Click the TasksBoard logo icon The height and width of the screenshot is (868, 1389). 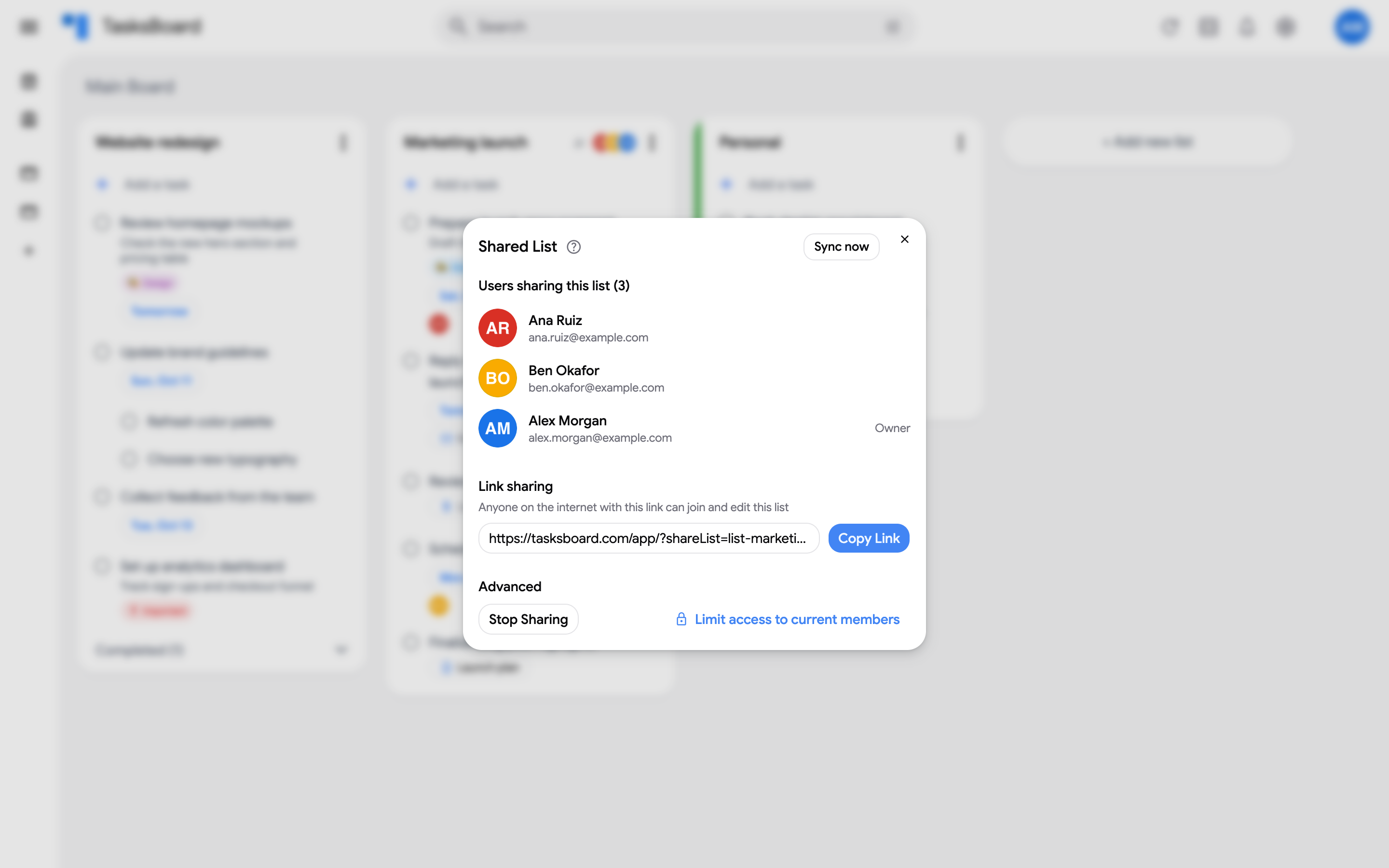click(x=76, y=27)
